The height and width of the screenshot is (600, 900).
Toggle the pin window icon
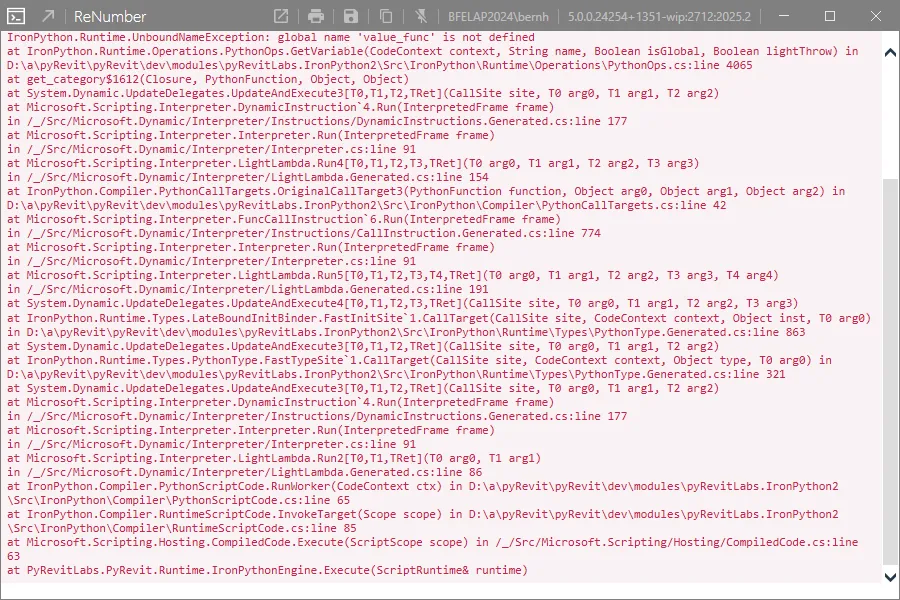[421, 16]
